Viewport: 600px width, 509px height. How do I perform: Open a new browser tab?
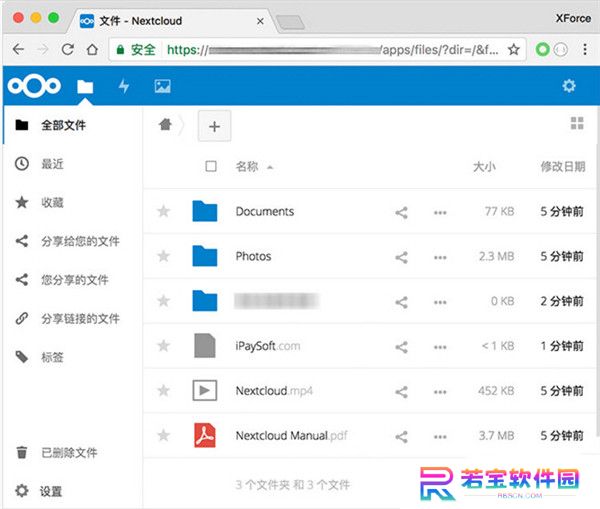point(291,22)
